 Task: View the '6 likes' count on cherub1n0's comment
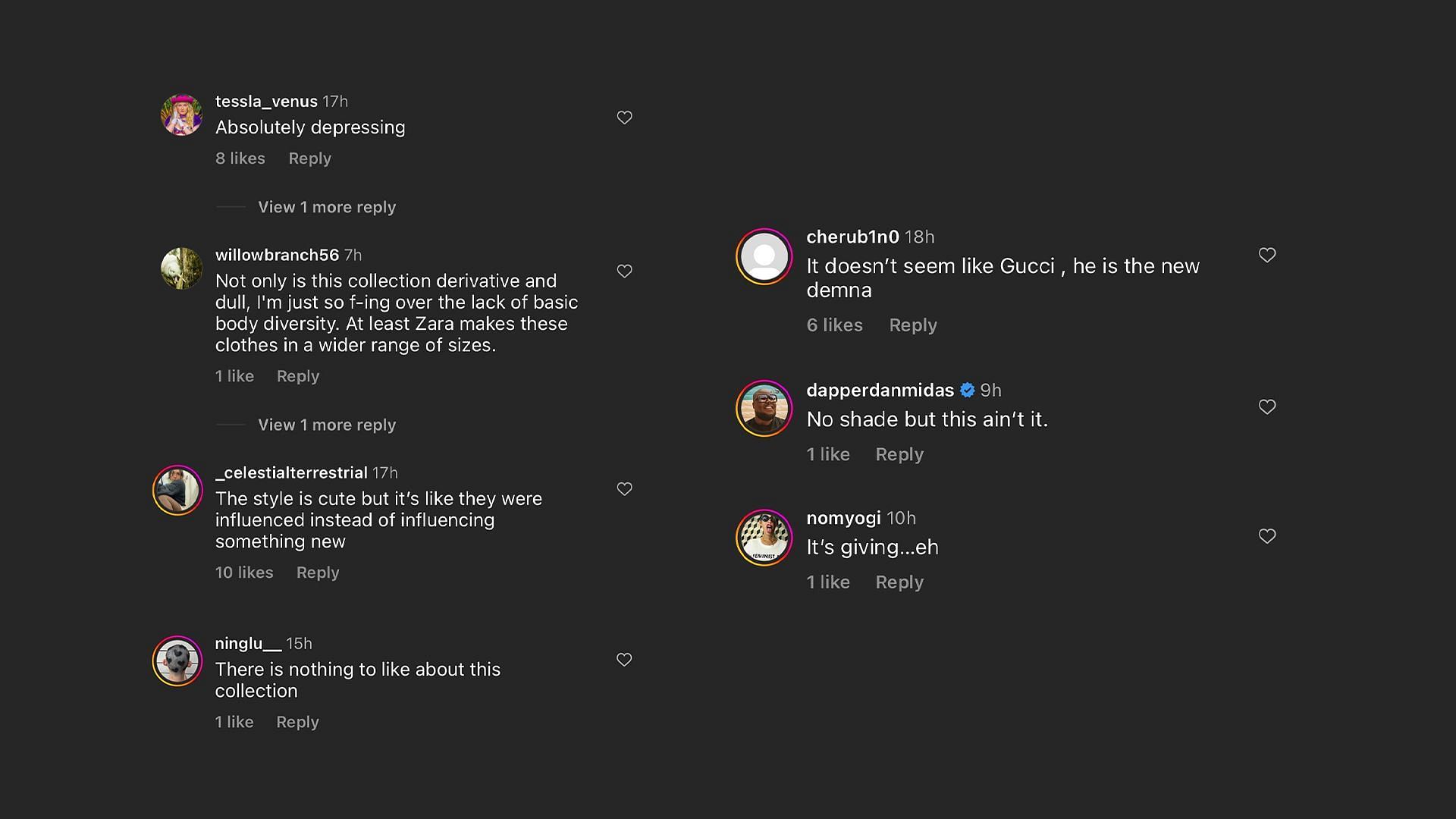[834, 325]
